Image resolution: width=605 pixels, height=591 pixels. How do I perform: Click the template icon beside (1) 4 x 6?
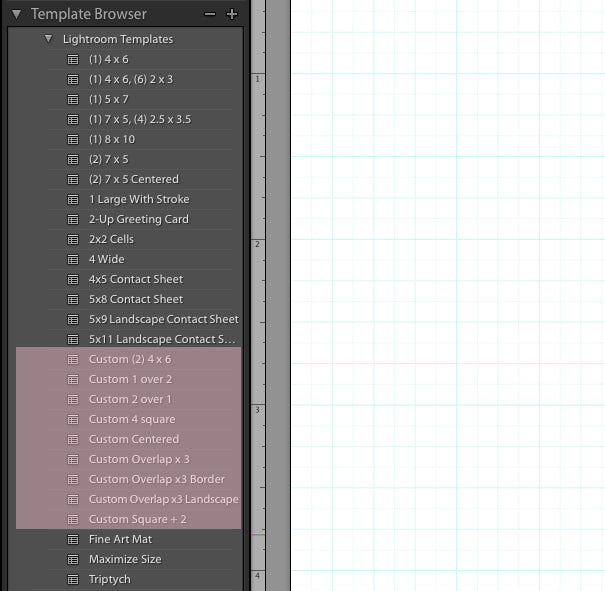tap(73, 59)
